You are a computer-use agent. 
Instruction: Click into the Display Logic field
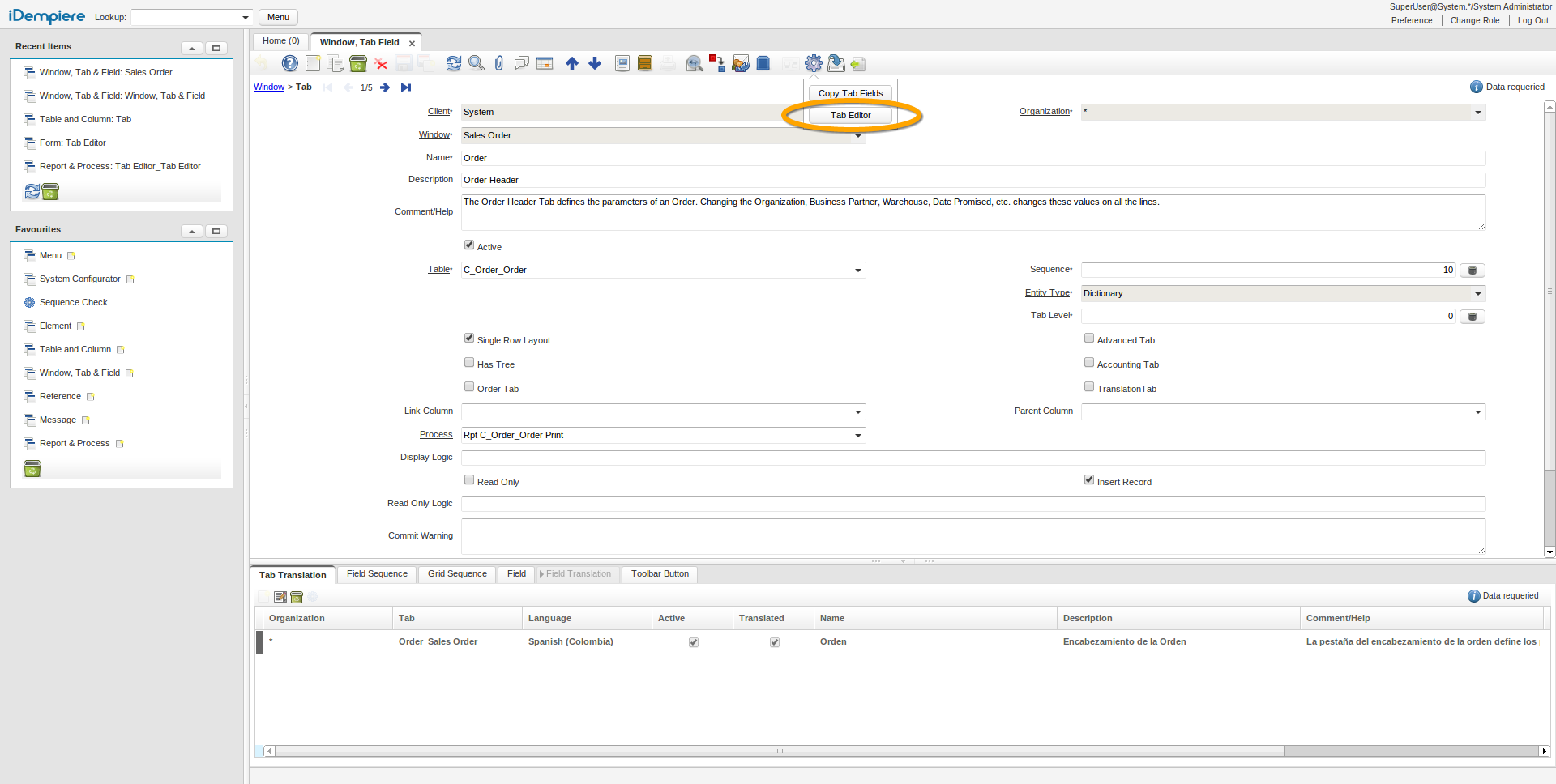pos(972,458)
